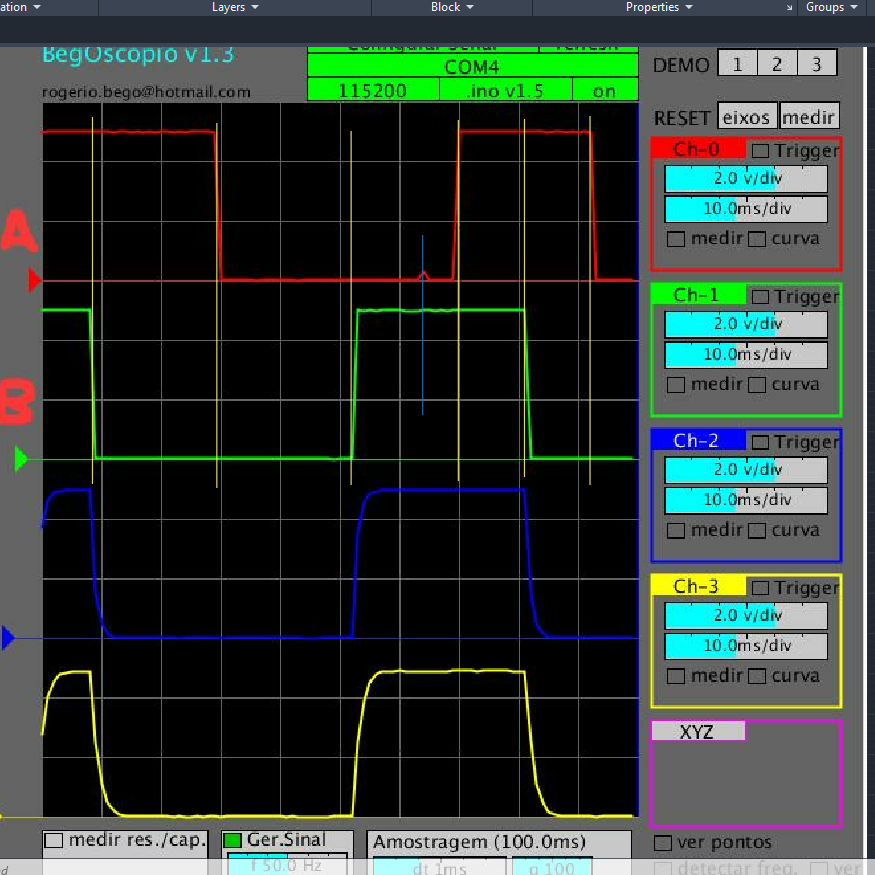
Task: Select the blue Ch-2 channel label
Action: [698, 440]
